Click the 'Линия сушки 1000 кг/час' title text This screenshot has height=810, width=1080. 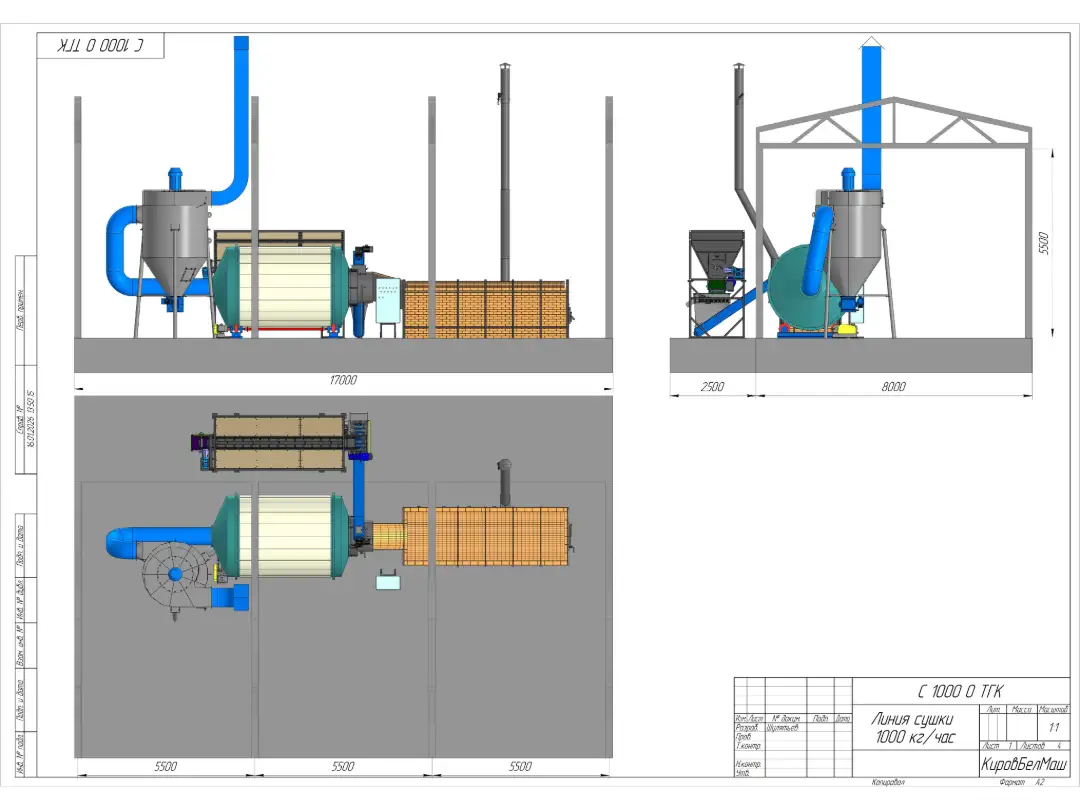point(913,728)
